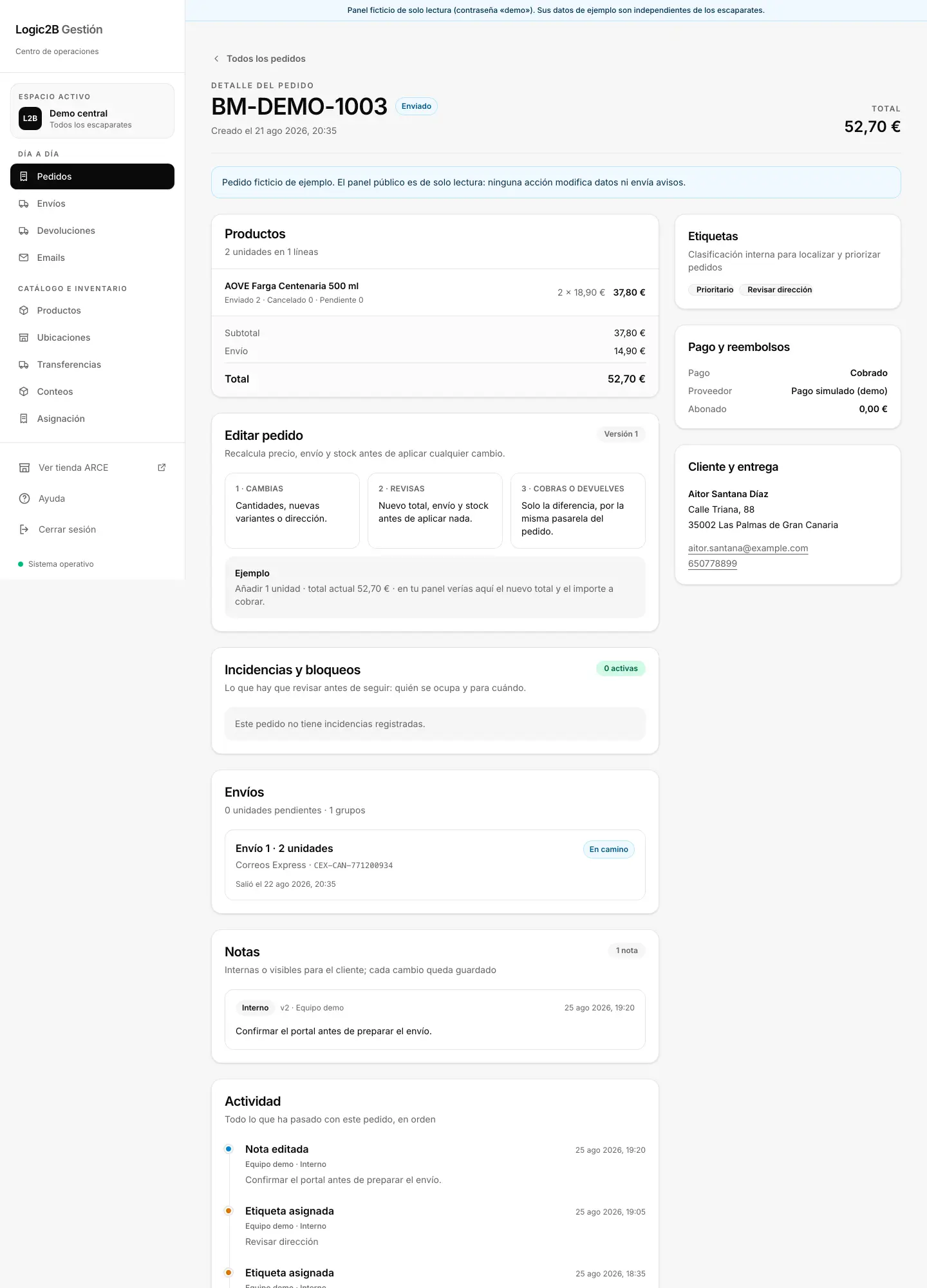Click the Versión 1 badge

click(x=621, y=434)
